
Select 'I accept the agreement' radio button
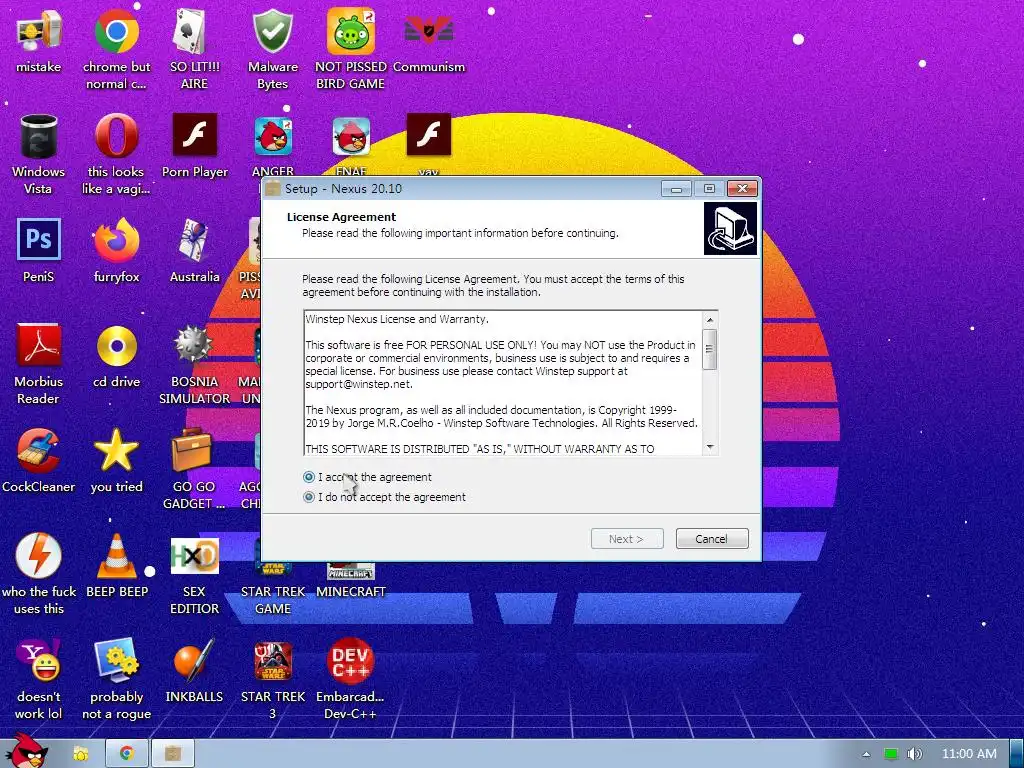(x=309, y=477)
